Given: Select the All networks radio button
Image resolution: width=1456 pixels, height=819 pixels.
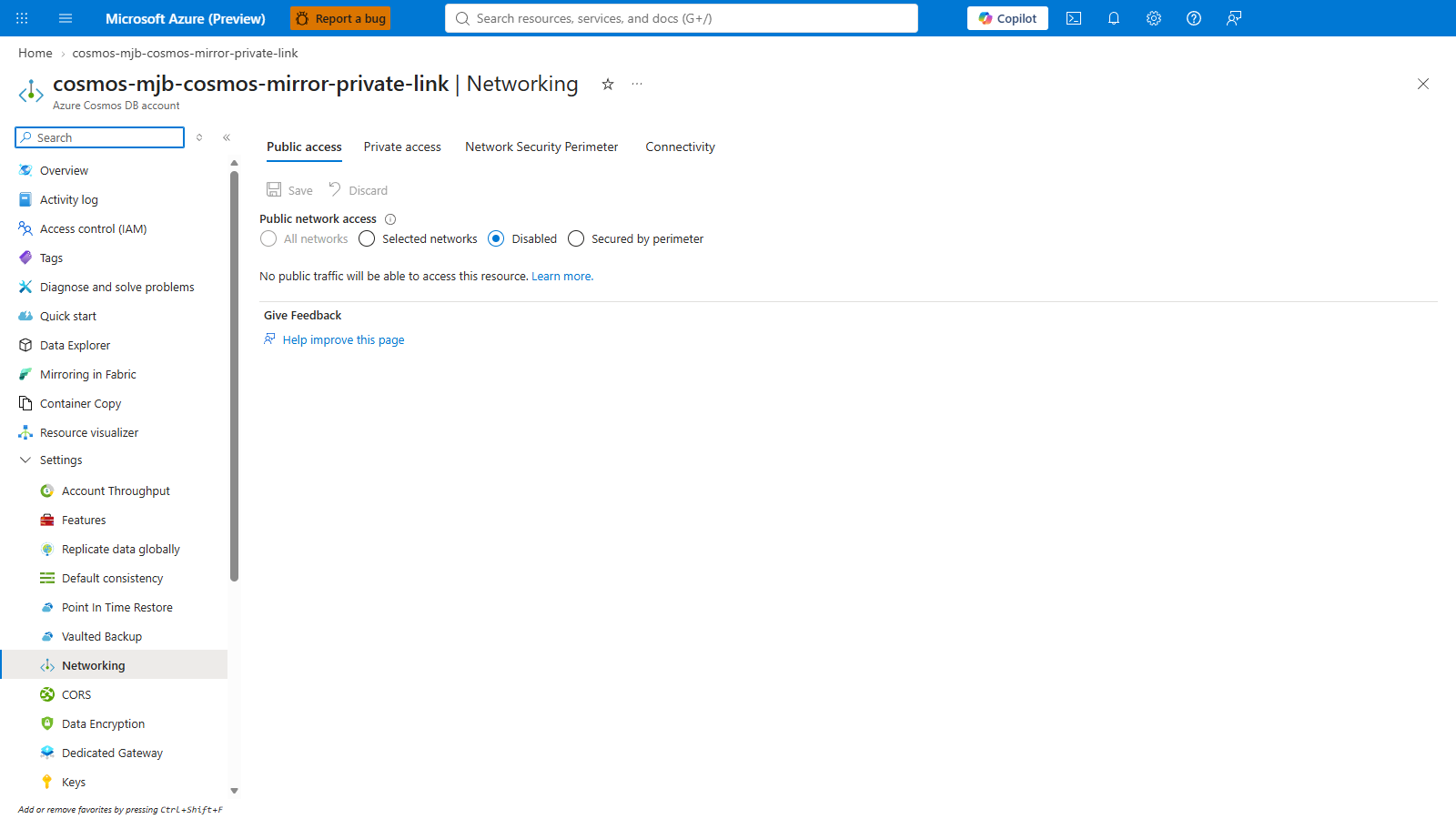Looking at the screenshot, I should [x=268, y=238].
